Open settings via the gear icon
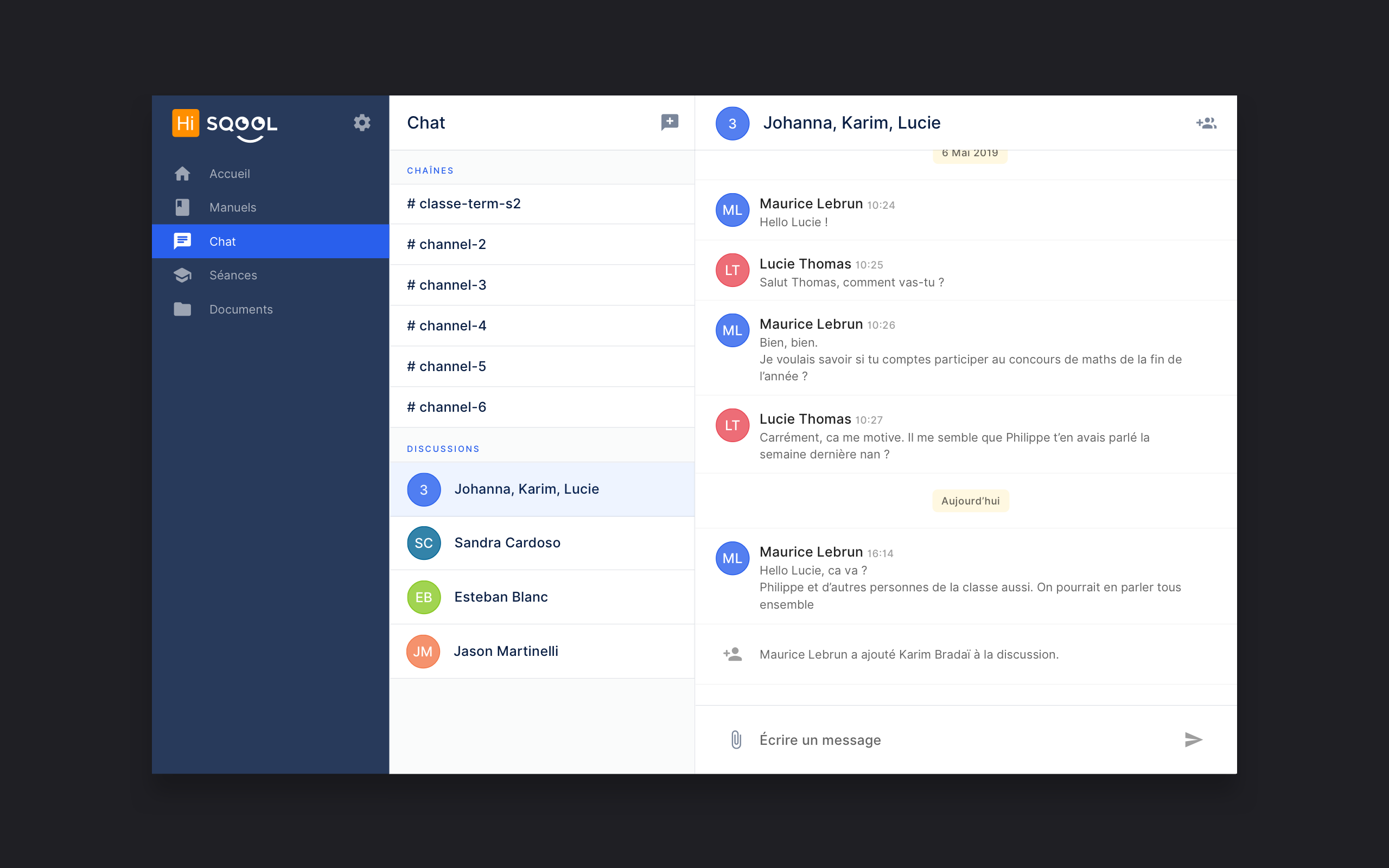1389x868 pixels. tap(361, 122)
